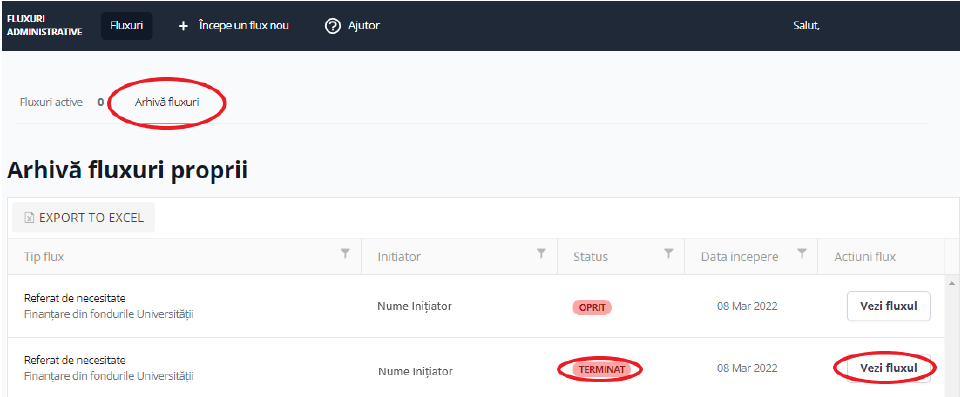The image size is (960, 397).
Task: Sort by Initiator column header
Action: pos(399,257)
